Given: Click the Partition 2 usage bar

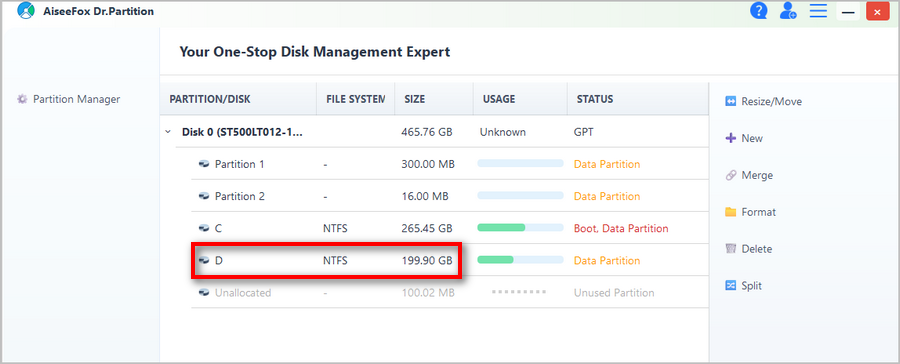Looking at the screenshot, I should (x=520, y=195).
